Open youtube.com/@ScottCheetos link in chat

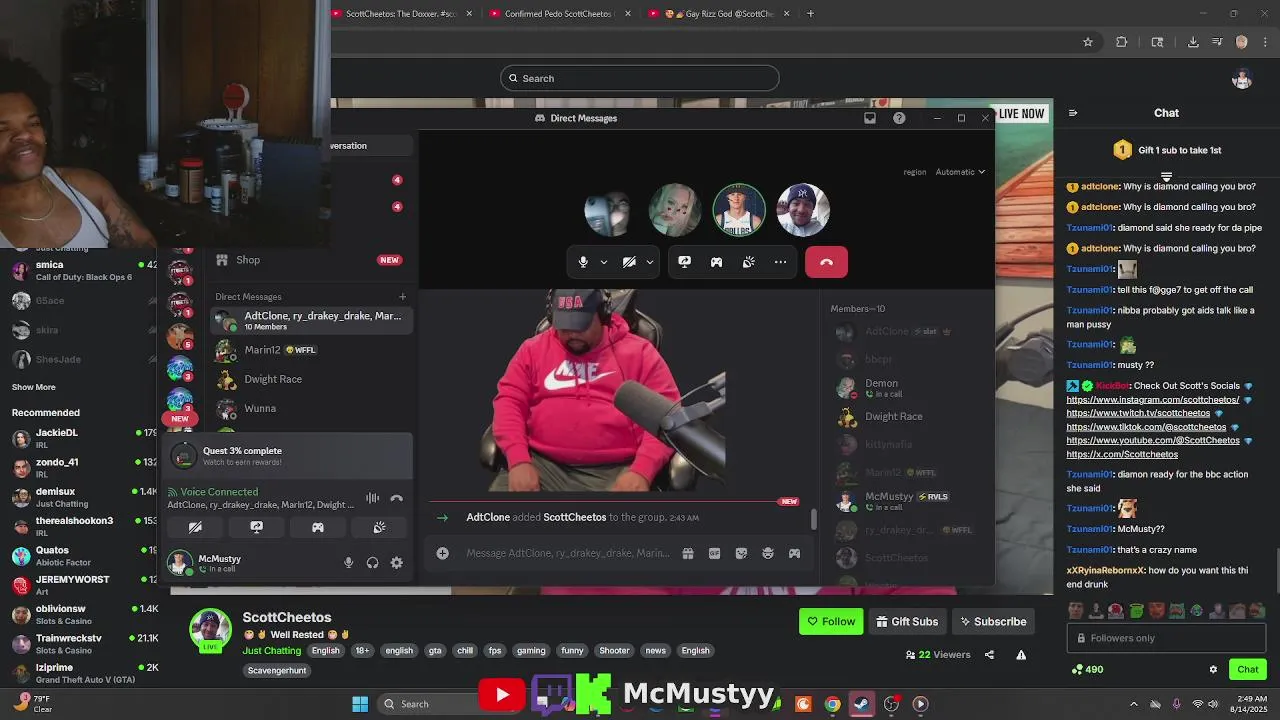click(x=1152, y=440)
